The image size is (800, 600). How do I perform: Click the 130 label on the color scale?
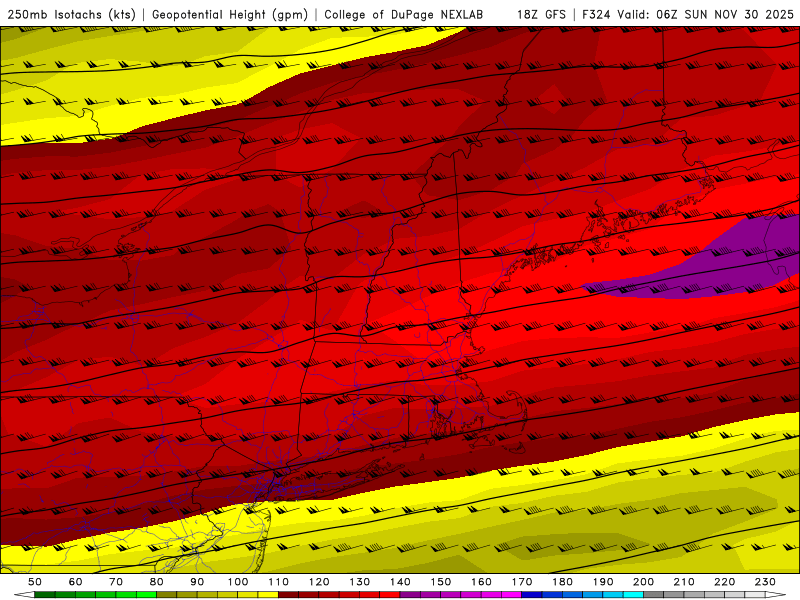(x=360, y=582)
